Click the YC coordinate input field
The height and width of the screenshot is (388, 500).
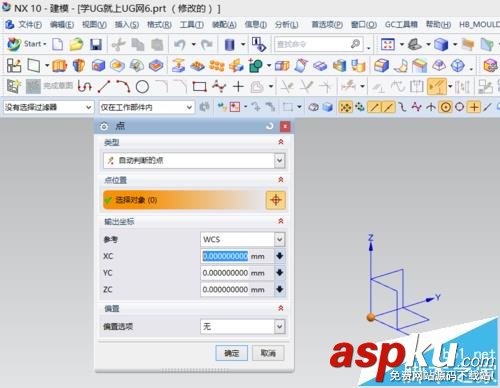237,273
